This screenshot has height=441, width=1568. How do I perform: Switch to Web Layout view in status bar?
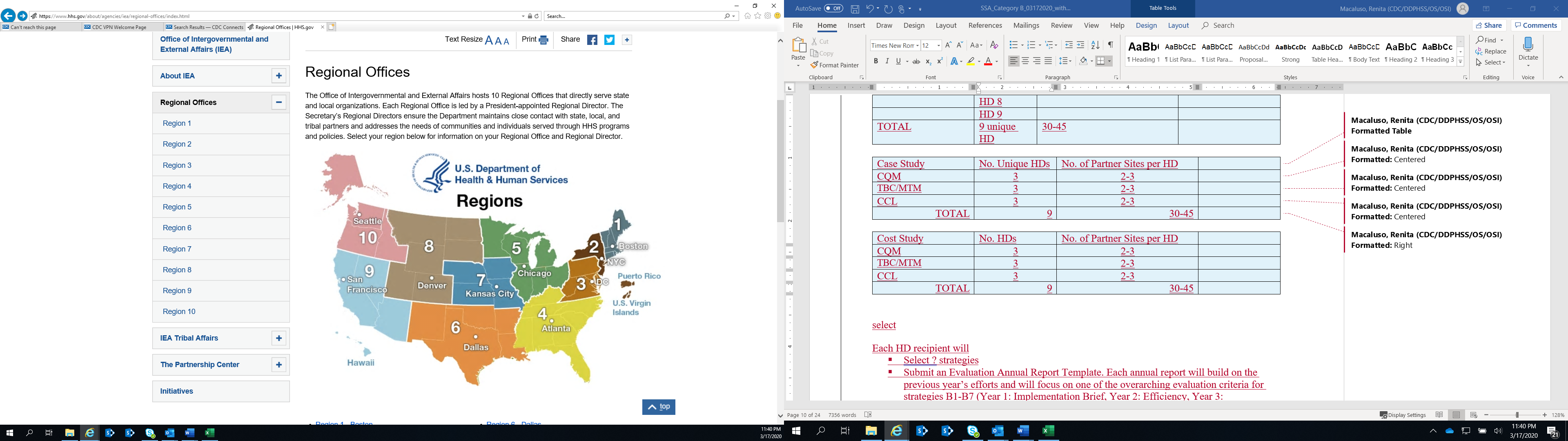click(1474, 415)
